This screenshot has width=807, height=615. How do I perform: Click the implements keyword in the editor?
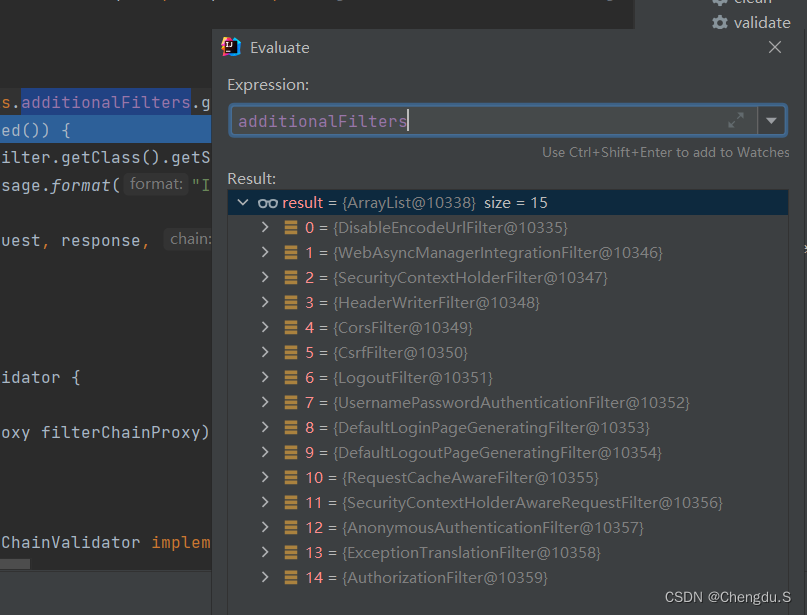click(x=181, y=542)
